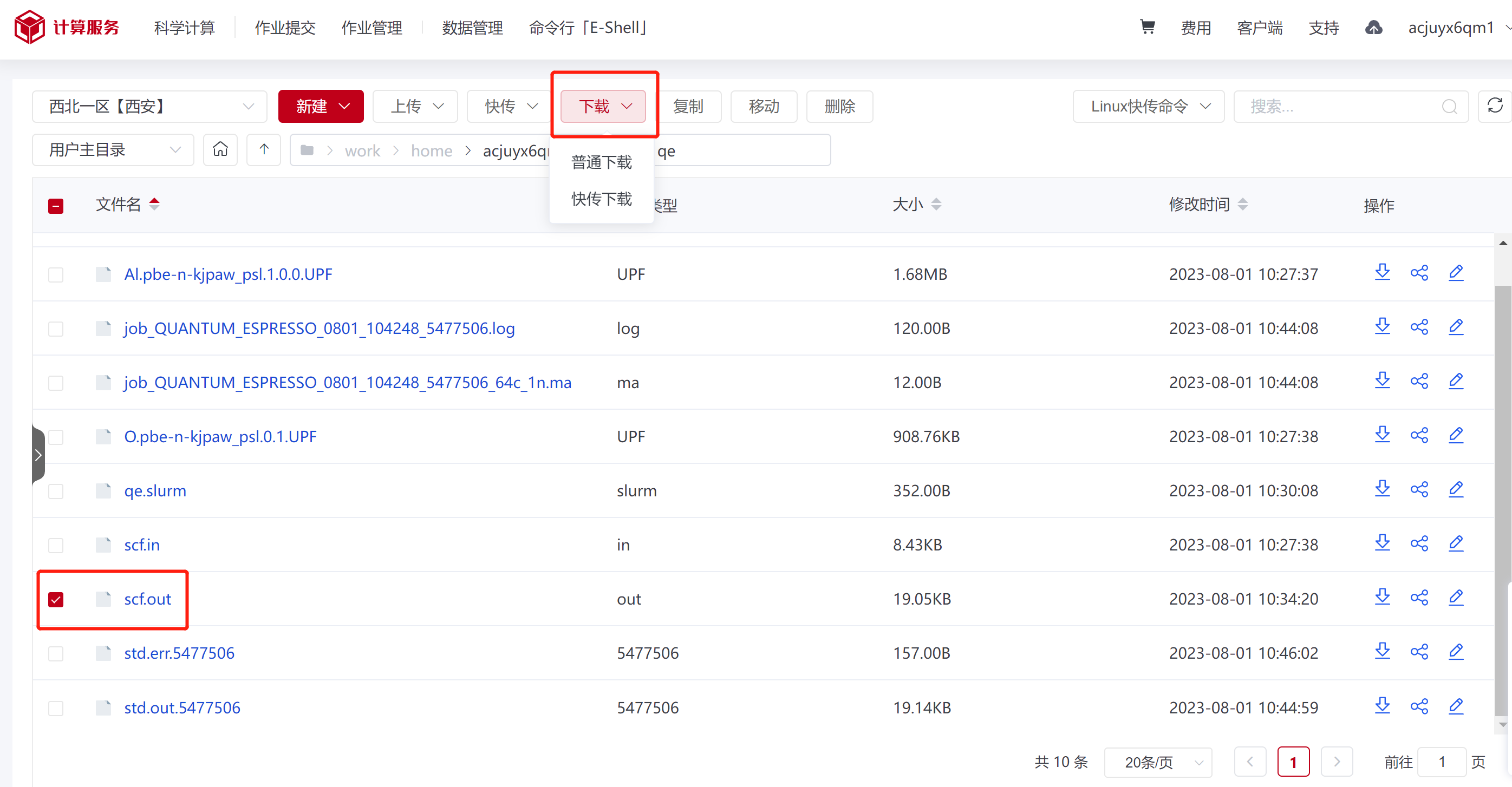Viewport: 1512px width, 787px height.
Task: Open the Linux快传命令 dropdown
Action: pyautogui.click(x=1149, y=106)
